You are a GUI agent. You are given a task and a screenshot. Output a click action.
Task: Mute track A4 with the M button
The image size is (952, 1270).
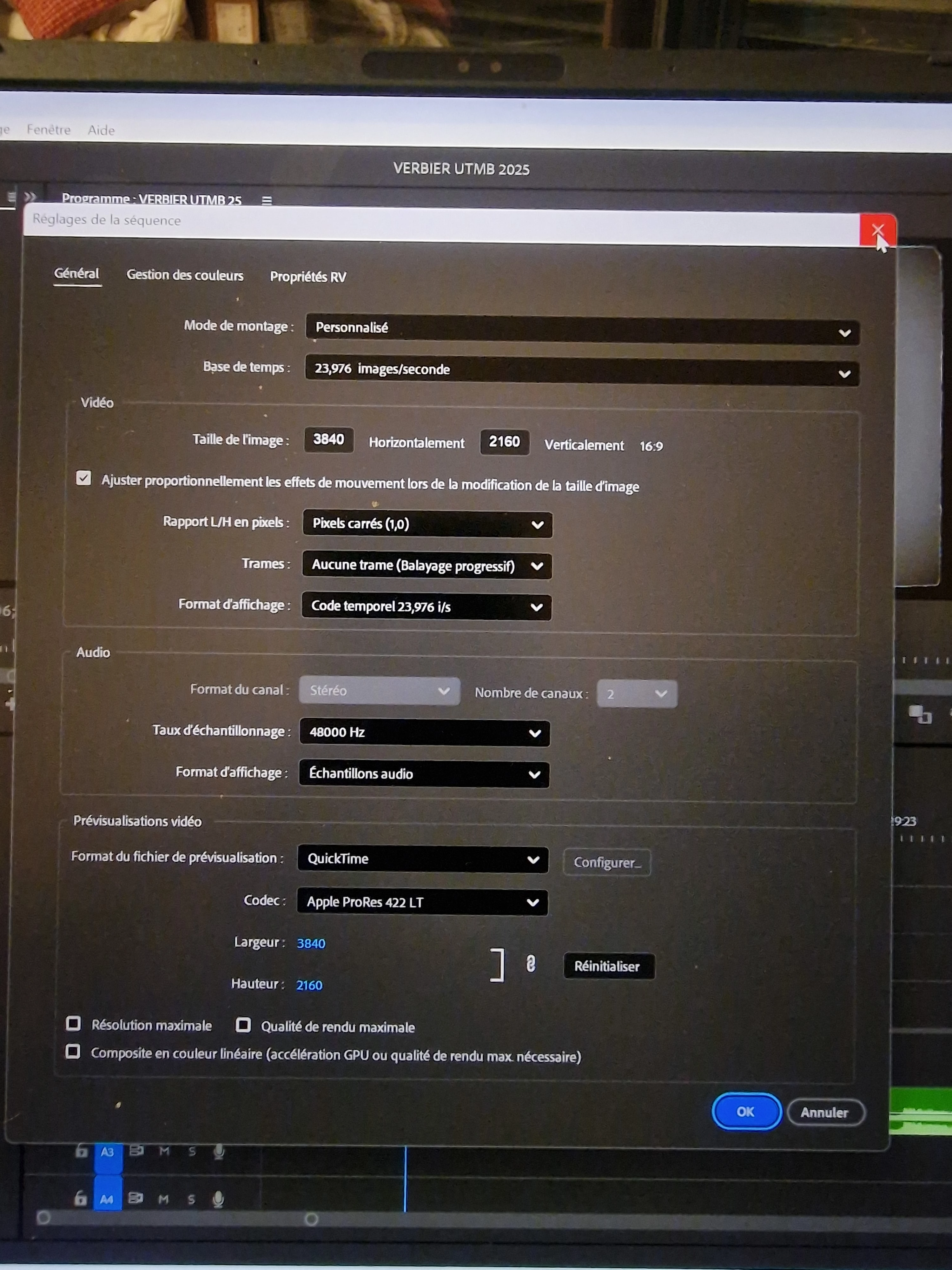163,1199
